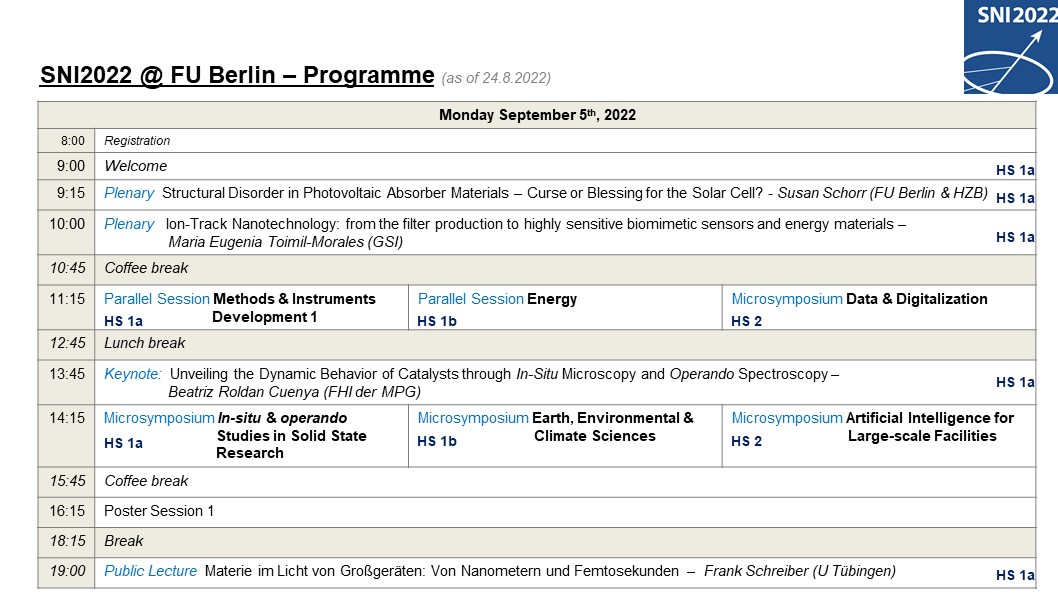Screen dimensions: 1058x595
Task: Click 'HS 1a' in the 9:15 row
Action: [1015, 198]
